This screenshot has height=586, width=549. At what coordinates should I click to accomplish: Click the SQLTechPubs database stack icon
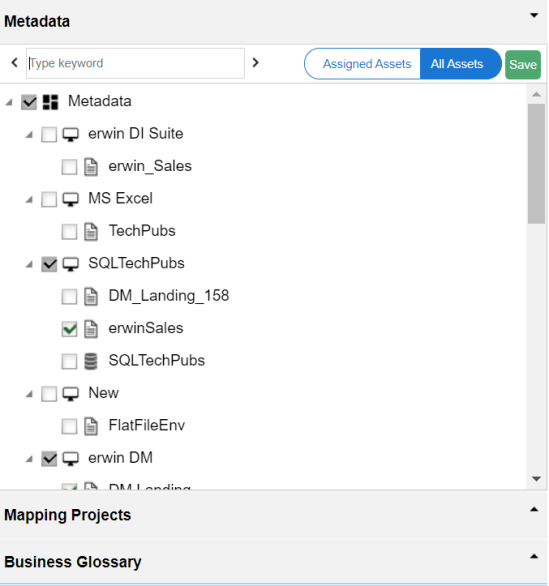tap(91, 361)
